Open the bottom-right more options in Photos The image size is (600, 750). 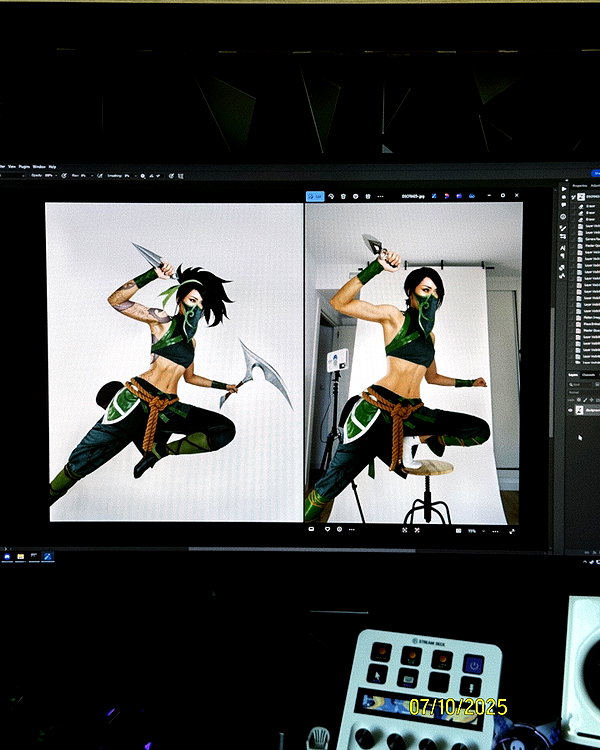[495, 531]
